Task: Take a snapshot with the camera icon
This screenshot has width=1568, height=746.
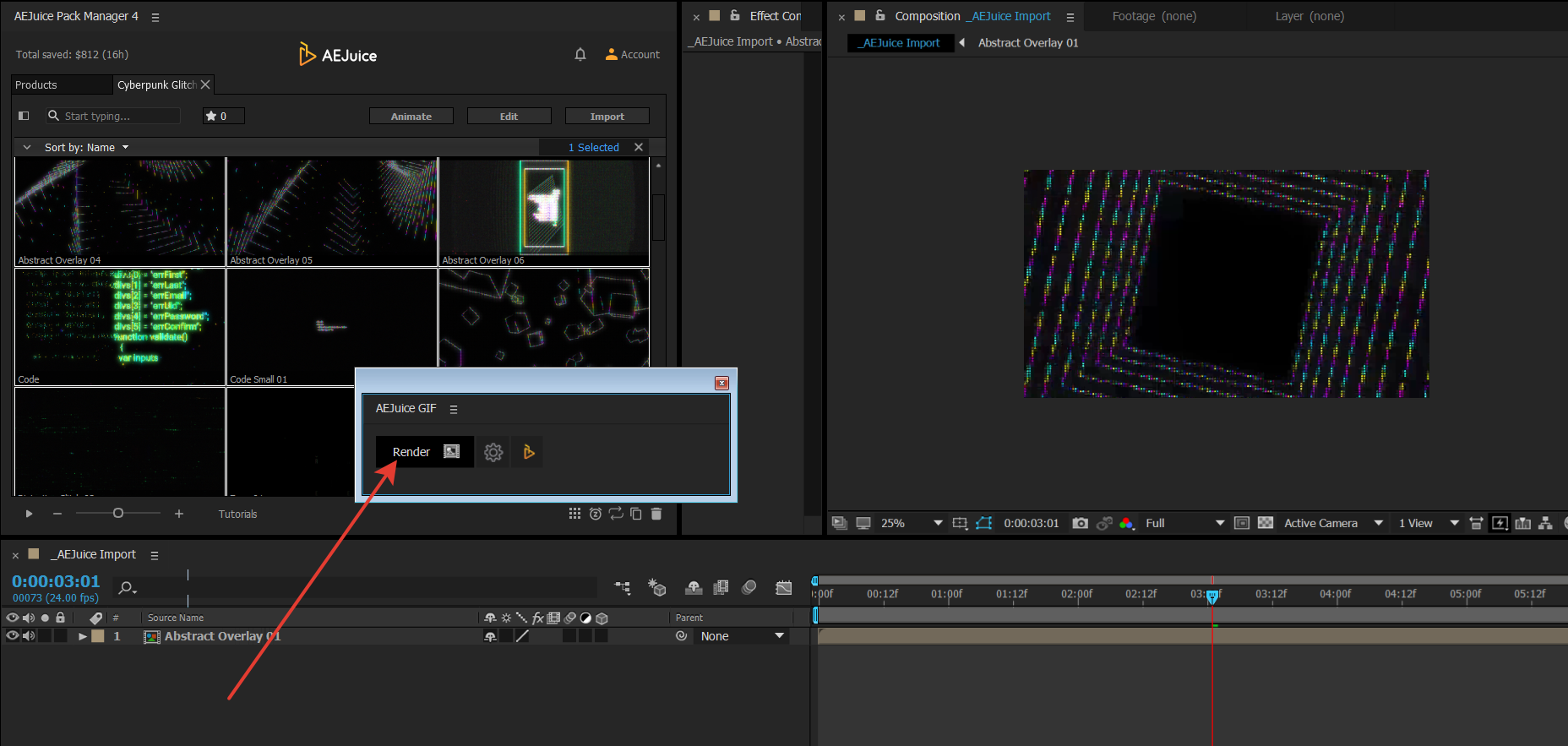Action: click(1080, 524)
